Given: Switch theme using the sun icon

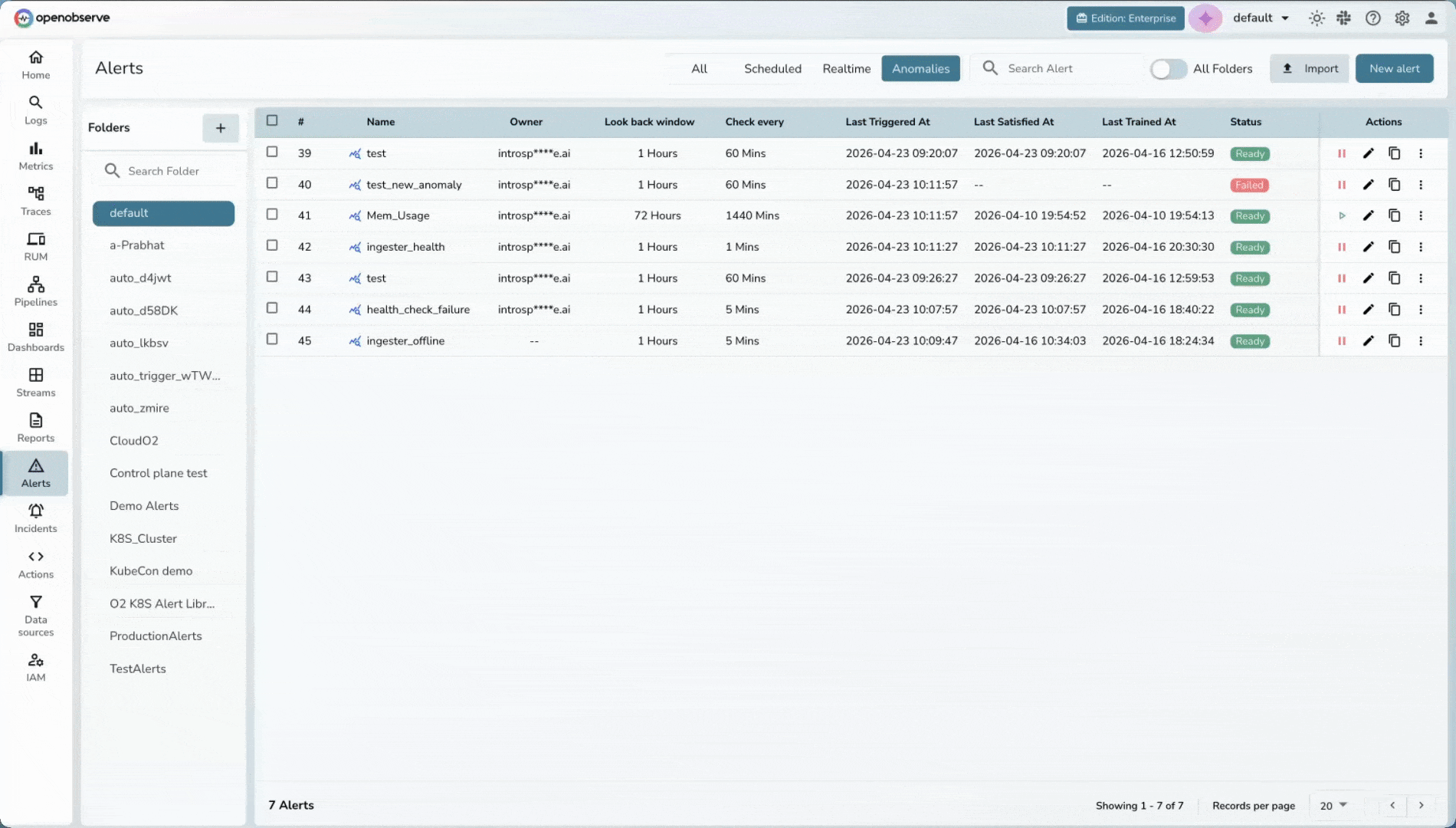Looking at the screenshot, I should (x=1316, y=18).
